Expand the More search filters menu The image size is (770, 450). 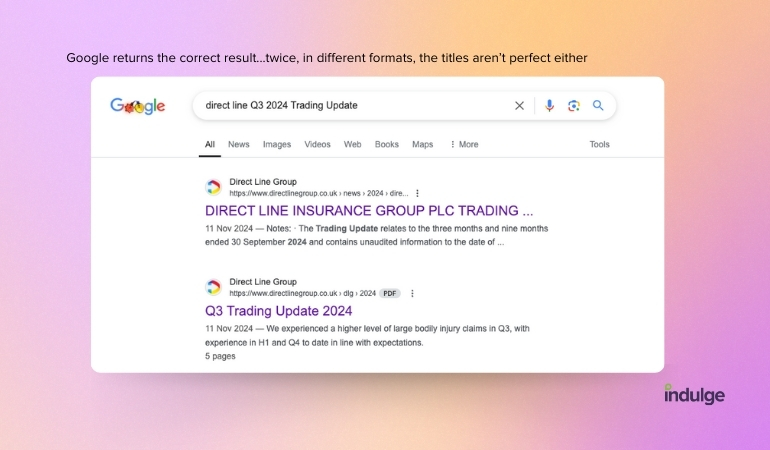464,144
